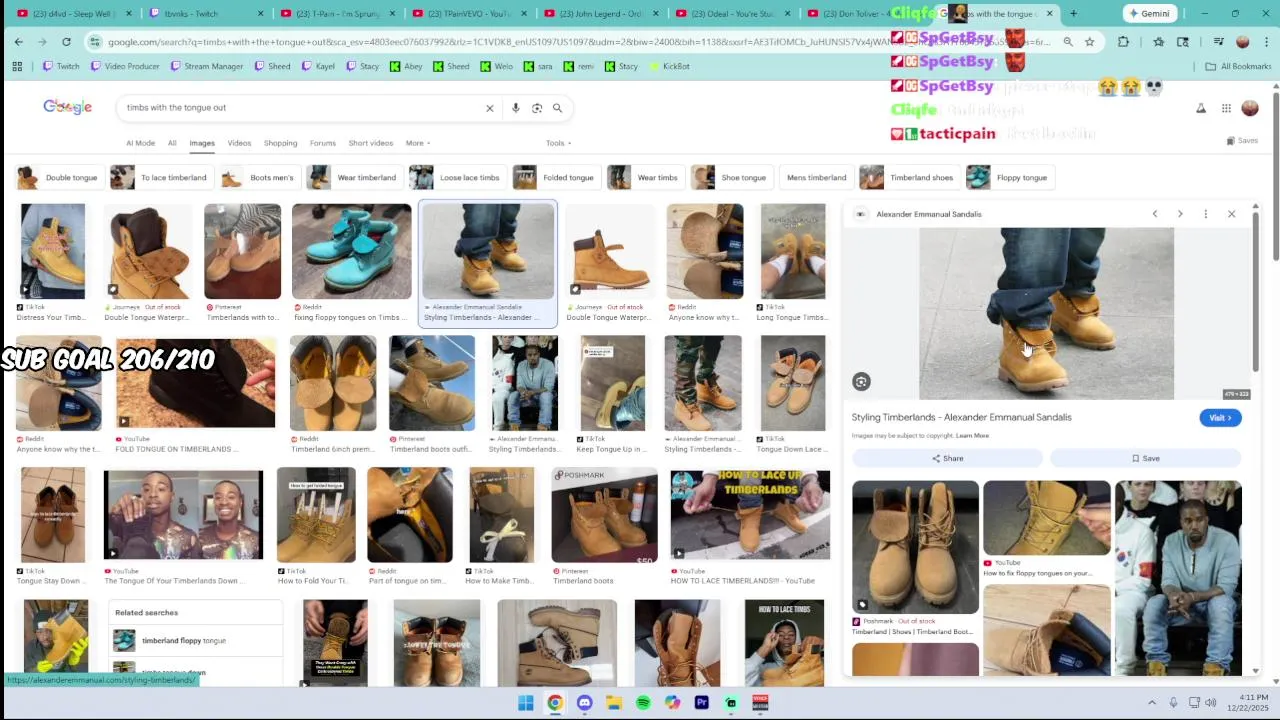Open the Kanye West related image thumbnail
The image size is (1280, 720).
[1178, 578]
